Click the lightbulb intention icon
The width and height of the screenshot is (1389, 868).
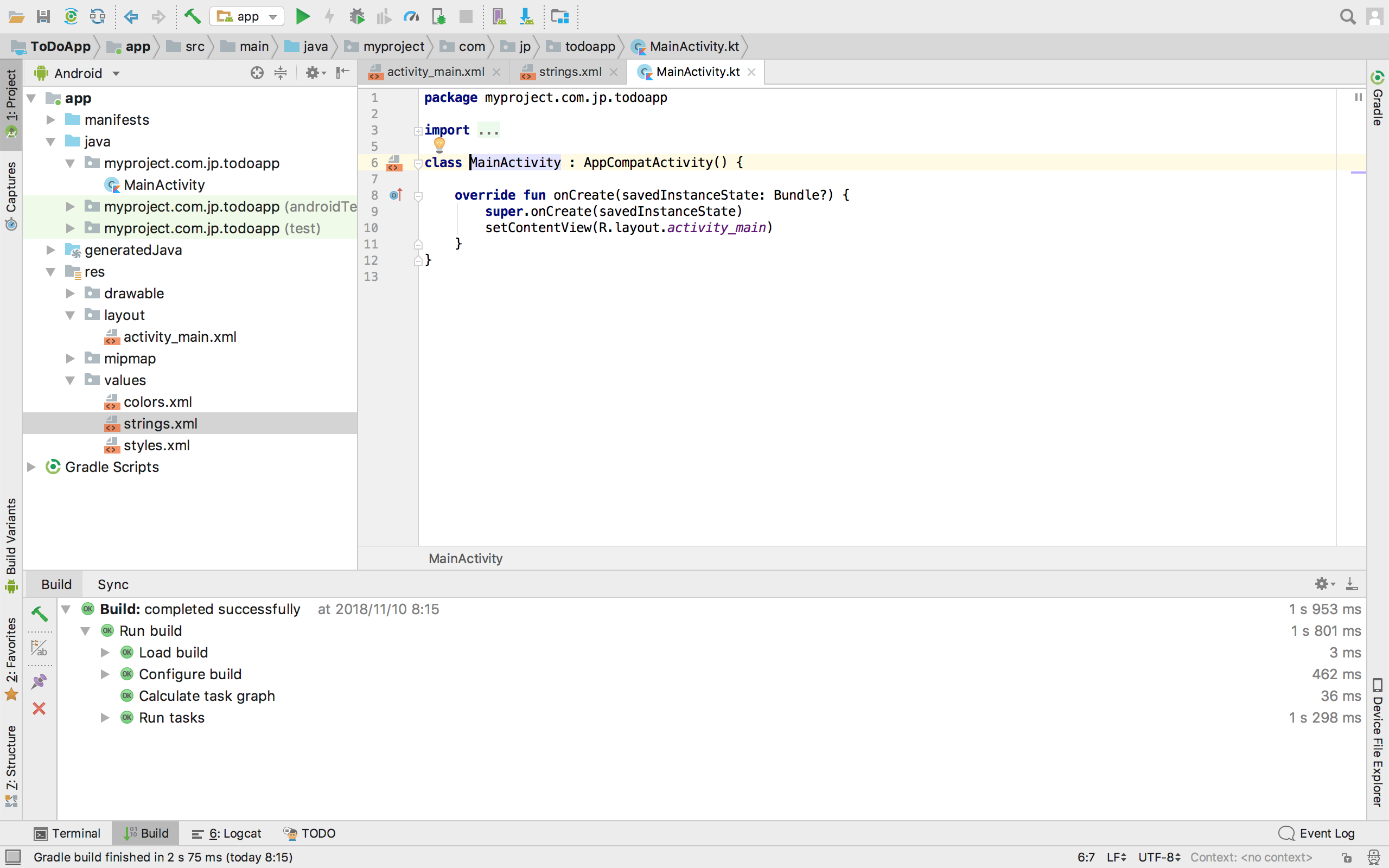coord(439,145)
